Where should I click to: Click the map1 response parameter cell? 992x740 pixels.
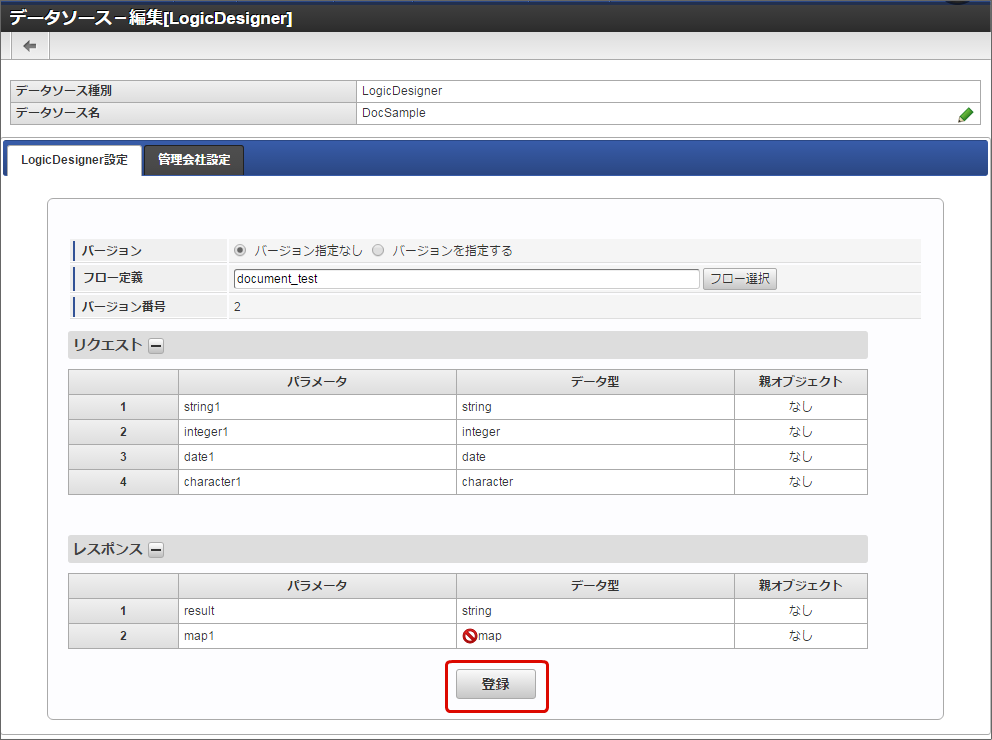[317, 636]
